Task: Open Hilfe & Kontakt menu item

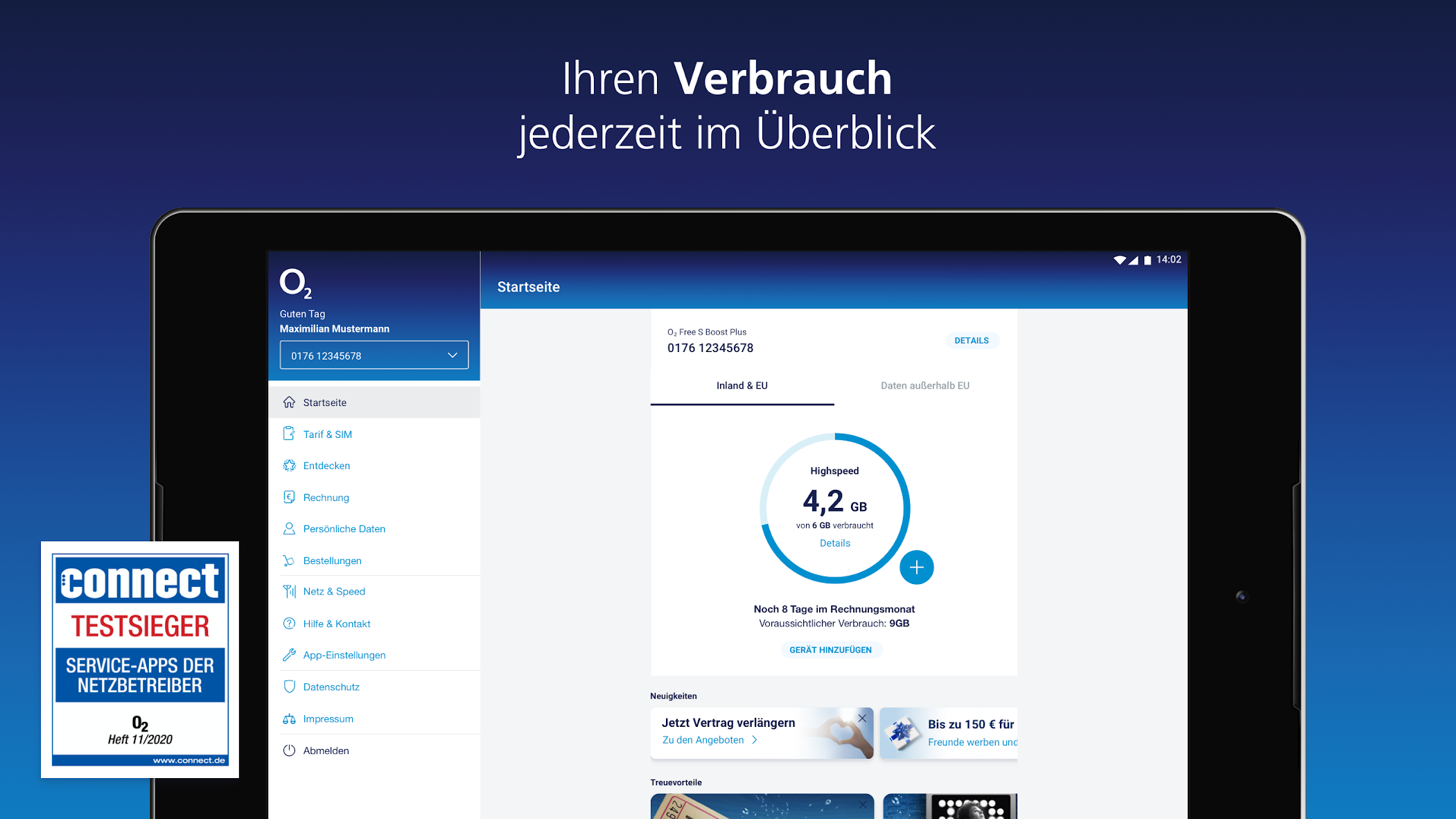Action: 337,624
